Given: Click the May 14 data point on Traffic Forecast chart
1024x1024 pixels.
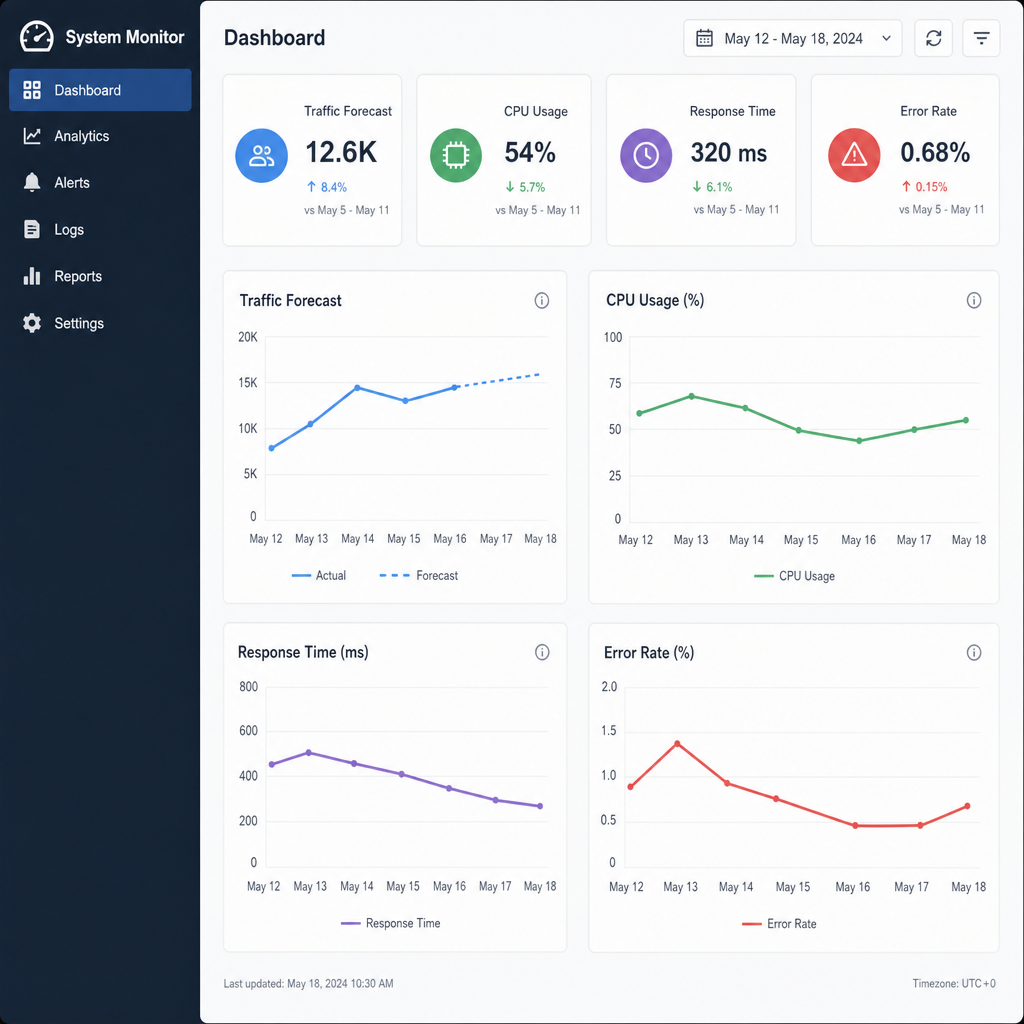Looking at the screenshot, I should 357,388.
